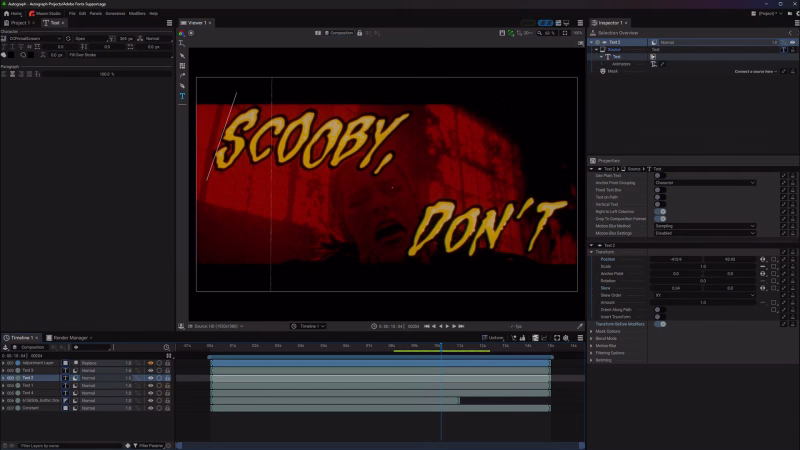
Task: Click the filter keyframe diamond icon
Action: tap(128, 445)
